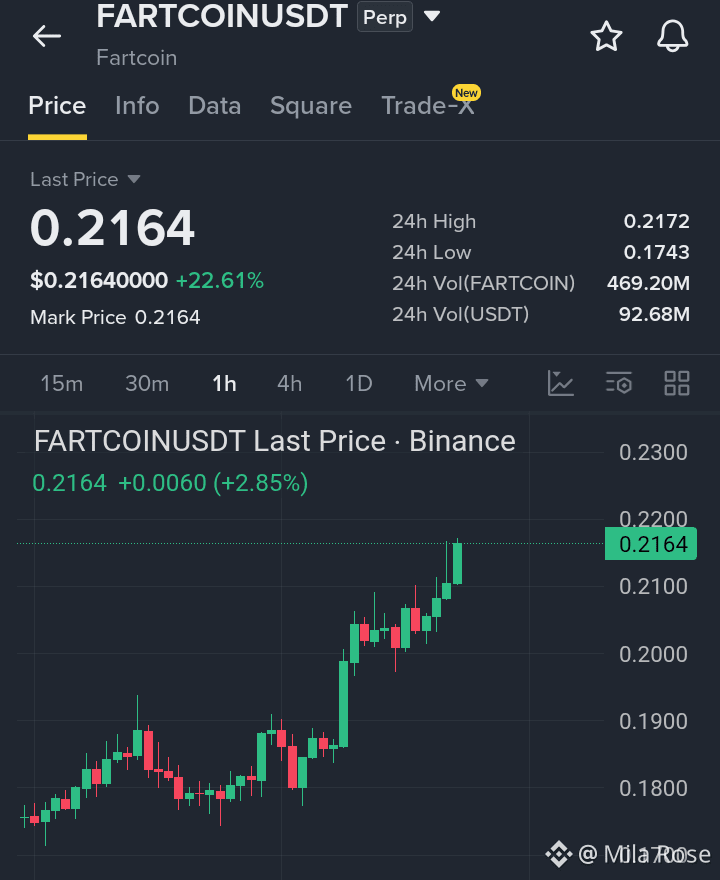This screenshot has height=880, width=720.
Task: Open the Trade-X tab
Action: point(428,106)
